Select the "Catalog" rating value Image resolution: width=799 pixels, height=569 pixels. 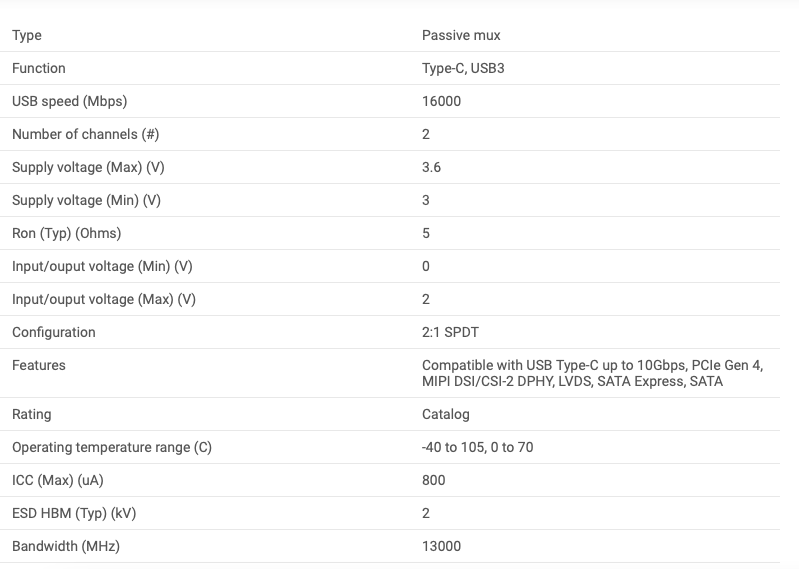tap(445, 414)
